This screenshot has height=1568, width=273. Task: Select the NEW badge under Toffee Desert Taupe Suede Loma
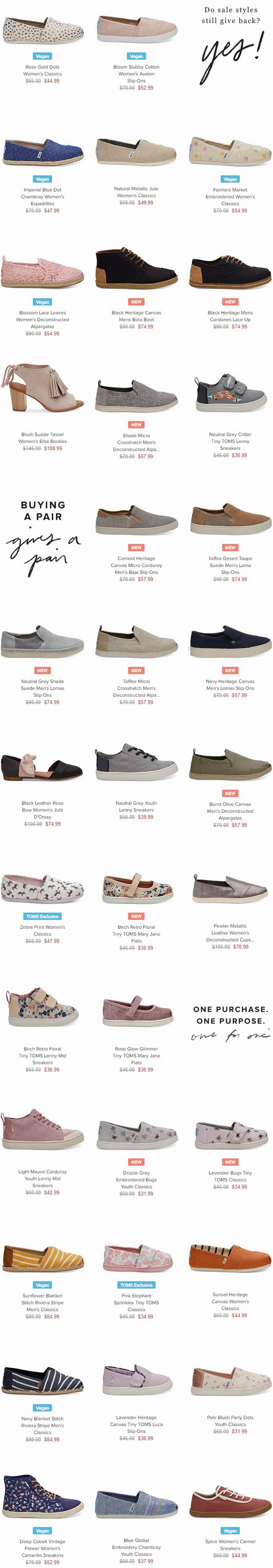(x=230, y=547)
